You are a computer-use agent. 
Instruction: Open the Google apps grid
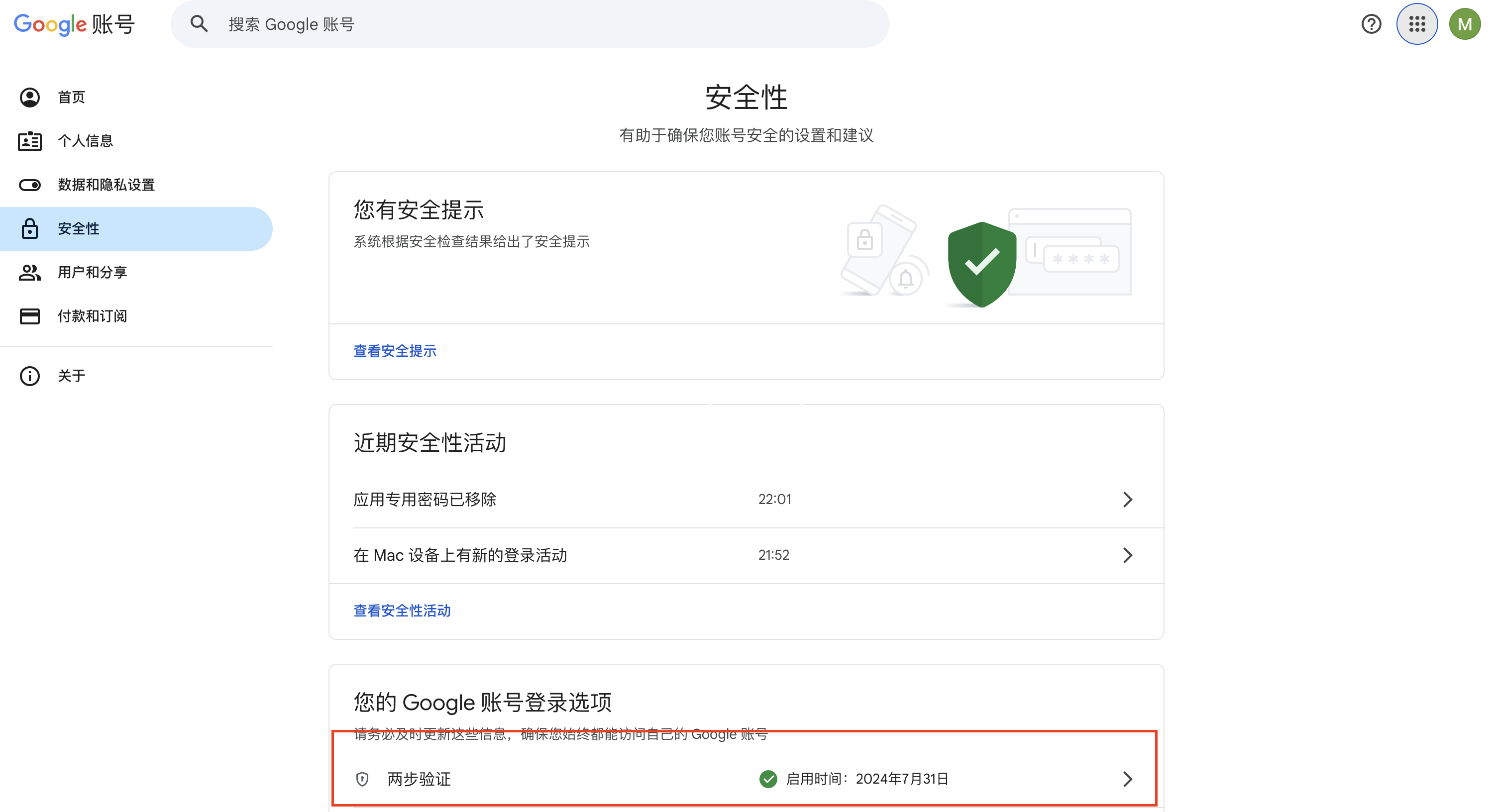click(x=1417, y=24)
